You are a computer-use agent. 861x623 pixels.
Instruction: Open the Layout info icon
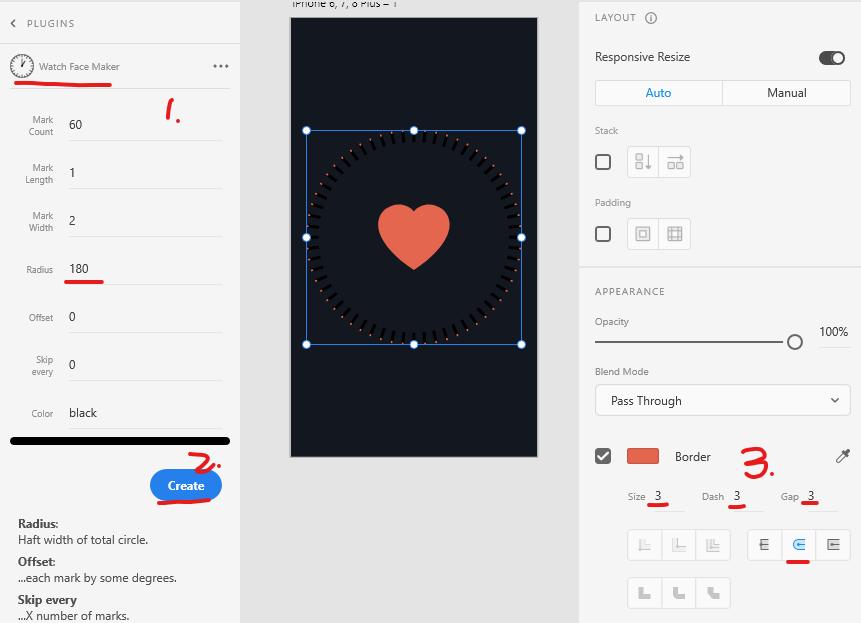point(651,18)
